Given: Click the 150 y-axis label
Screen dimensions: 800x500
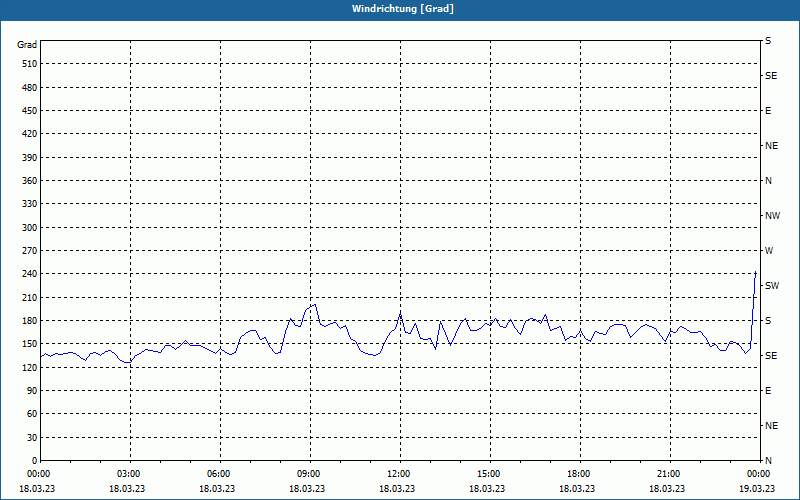Looking at the screenshot, I should [x=30, y=343].
